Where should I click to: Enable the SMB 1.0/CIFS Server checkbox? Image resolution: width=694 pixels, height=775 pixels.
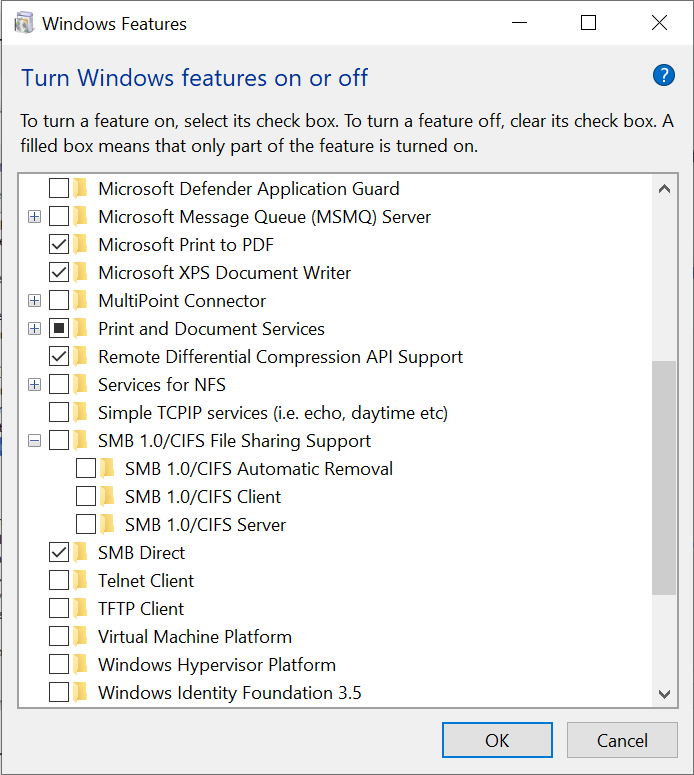pos(86,524)
